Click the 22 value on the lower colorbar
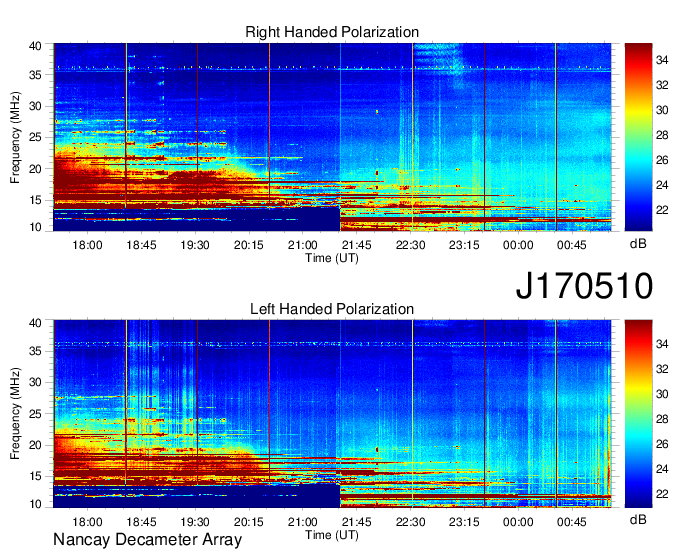 tap(662, 494)
